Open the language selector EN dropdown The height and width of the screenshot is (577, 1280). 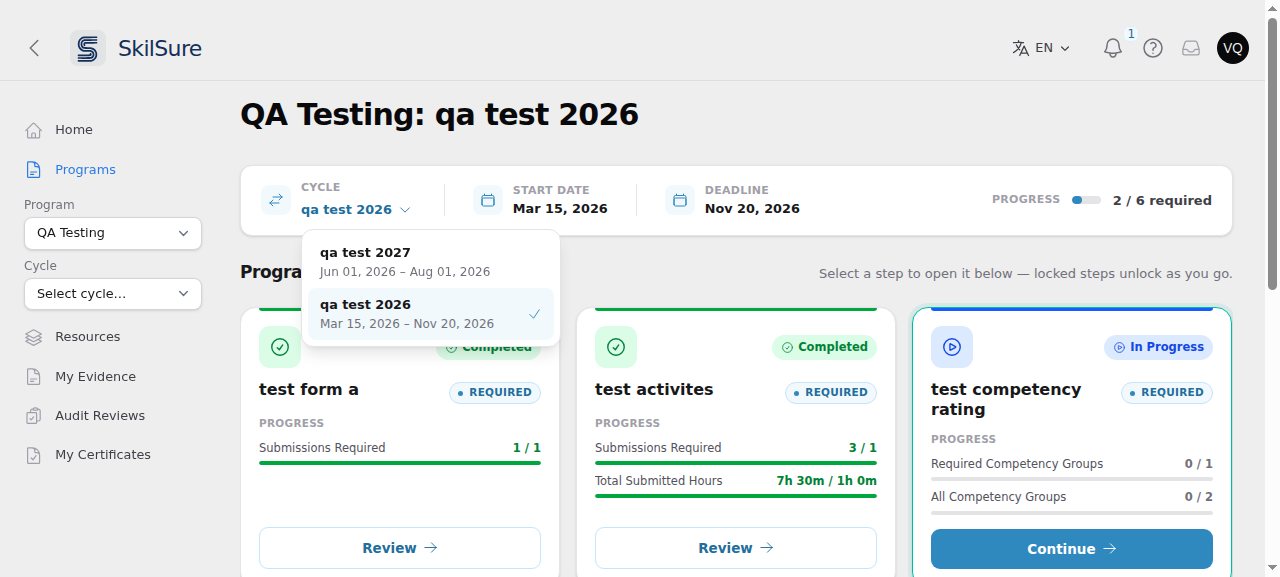(x=1041, y=48)
